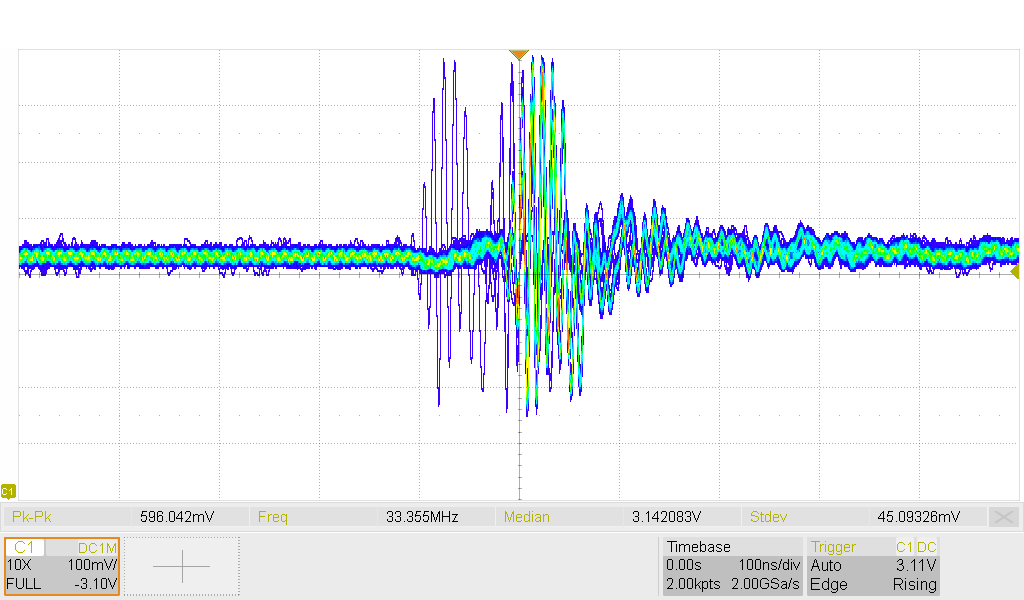Select the Pk-Pk measurement label
The height and width of the screenshot is (600, 1024).
[33, 517]
